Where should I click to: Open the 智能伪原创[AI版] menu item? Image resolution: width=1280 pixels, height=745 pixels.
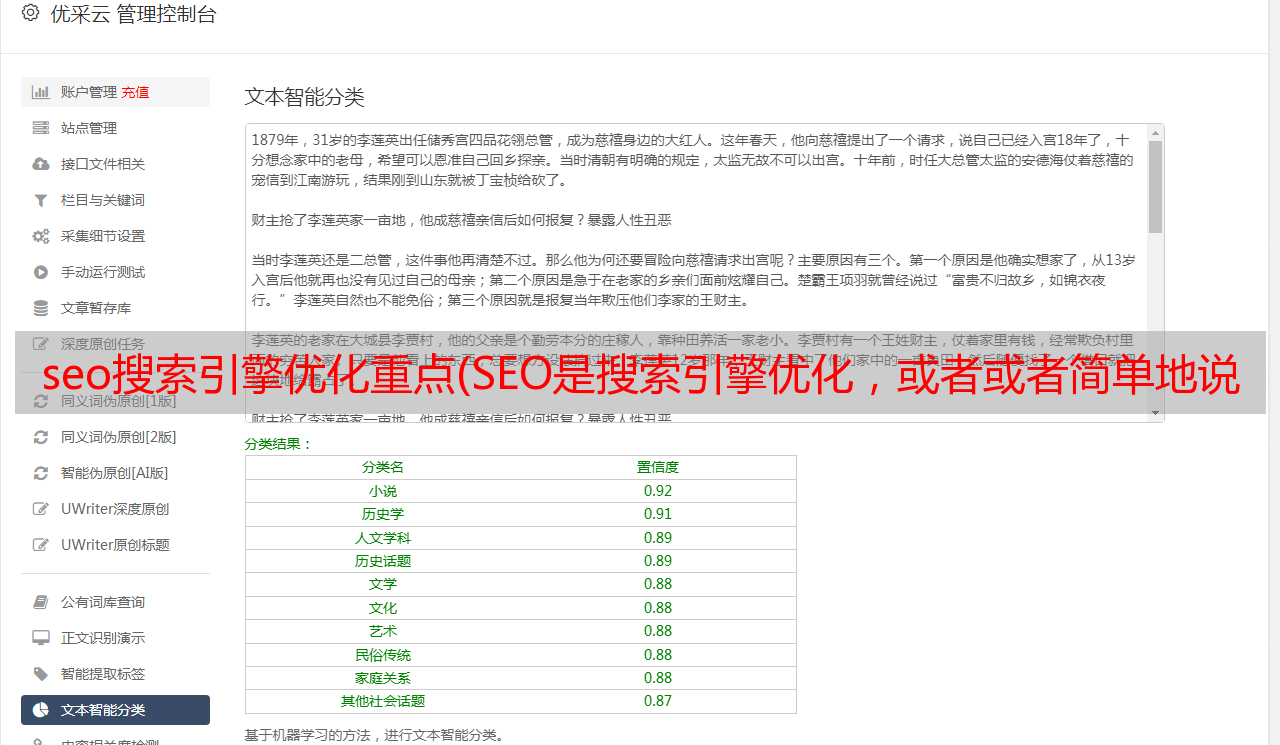click(x=114, y=473)
